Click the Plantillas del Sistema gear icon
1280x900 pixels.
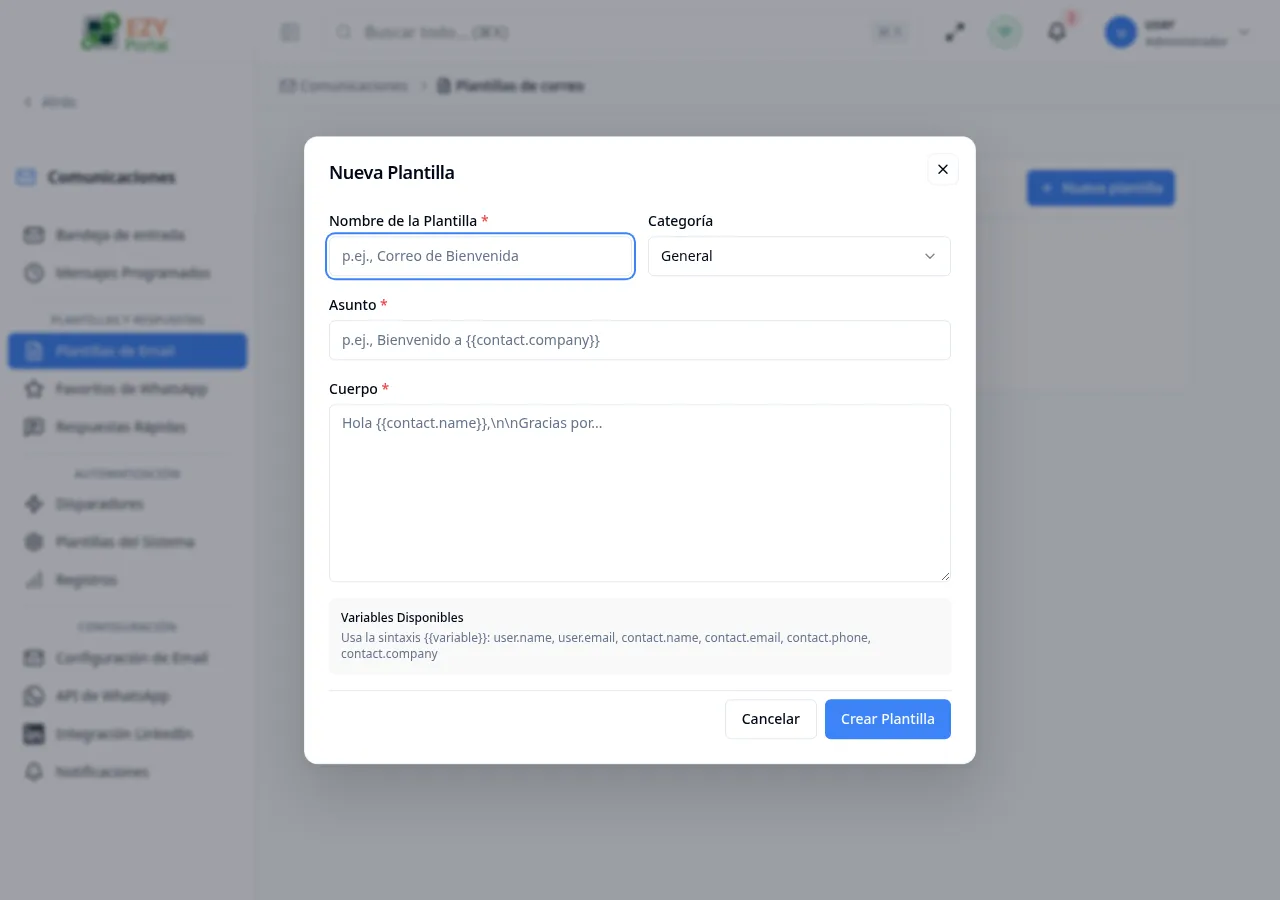click(34, 542)
